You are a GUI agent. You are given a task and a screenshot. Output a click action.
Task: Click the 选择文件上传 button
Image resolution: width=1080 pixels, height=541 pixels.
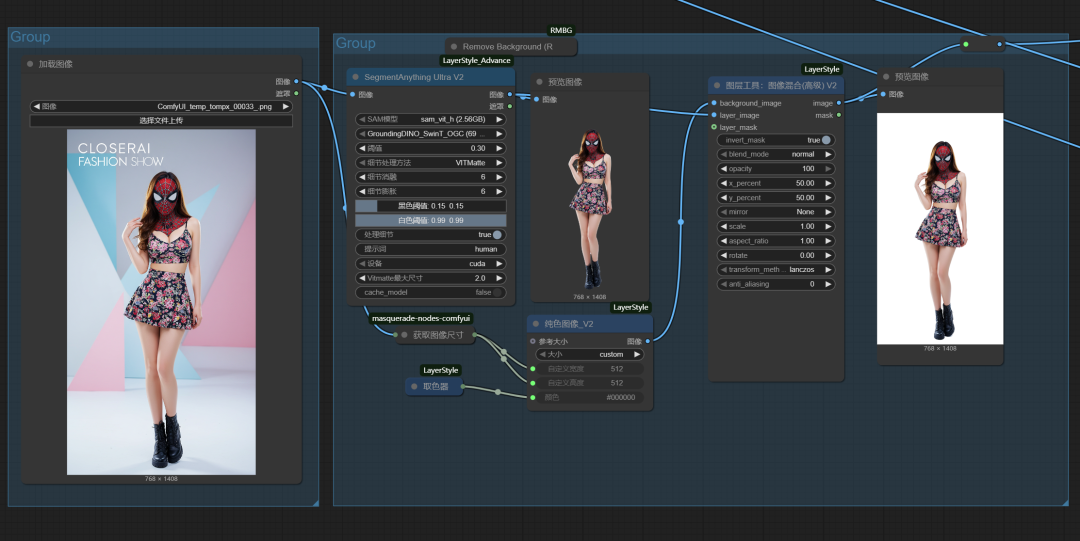coord(161,121)
